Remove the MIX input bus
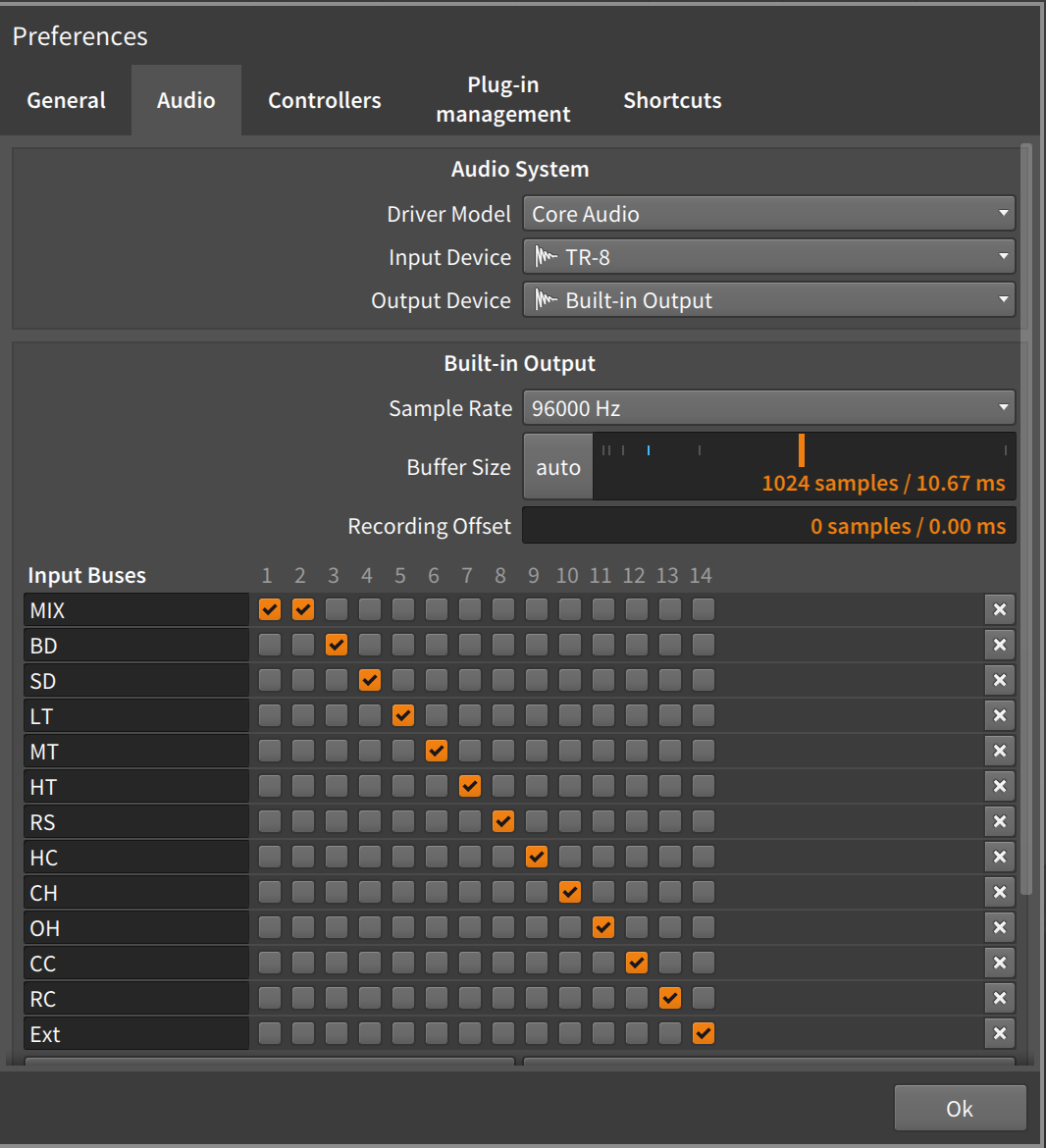This screenshot has width=1046, height=1148. (999, 610)
